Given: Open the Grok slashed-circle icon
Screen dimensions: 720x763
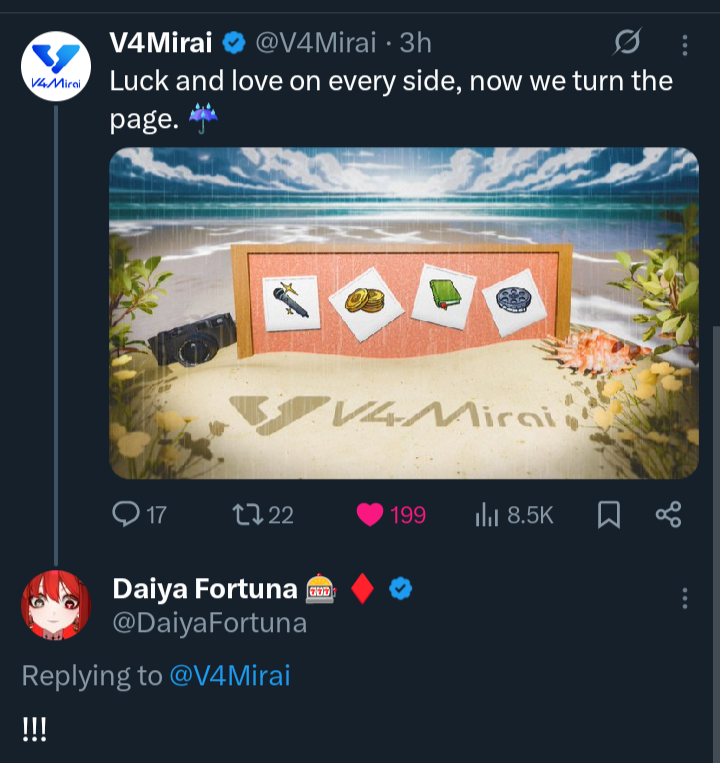Looking at the screenshot, I should [x=627, y=43].
